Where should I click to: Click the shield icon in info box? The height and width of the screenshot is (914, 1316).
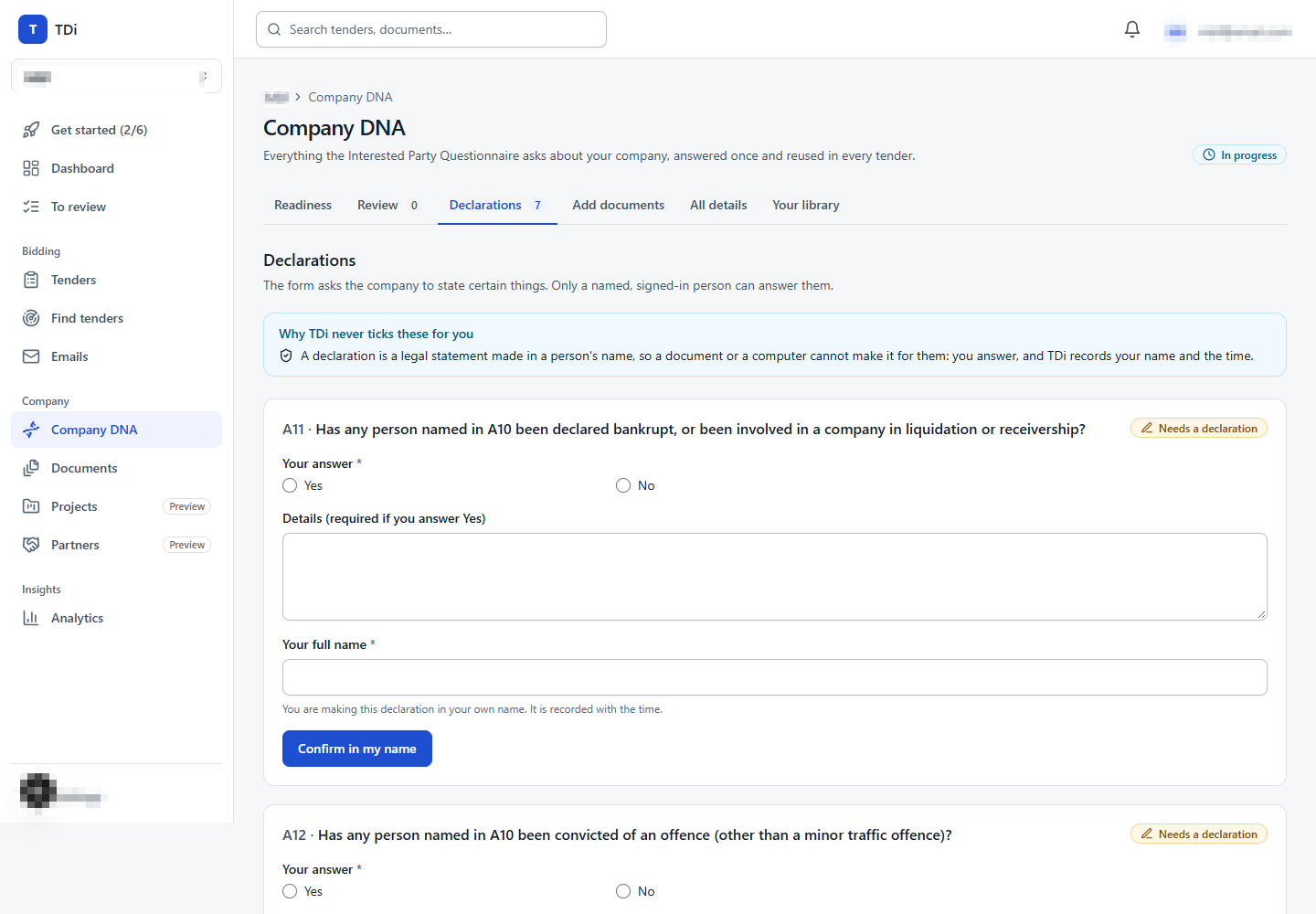[x=286, y=356]
